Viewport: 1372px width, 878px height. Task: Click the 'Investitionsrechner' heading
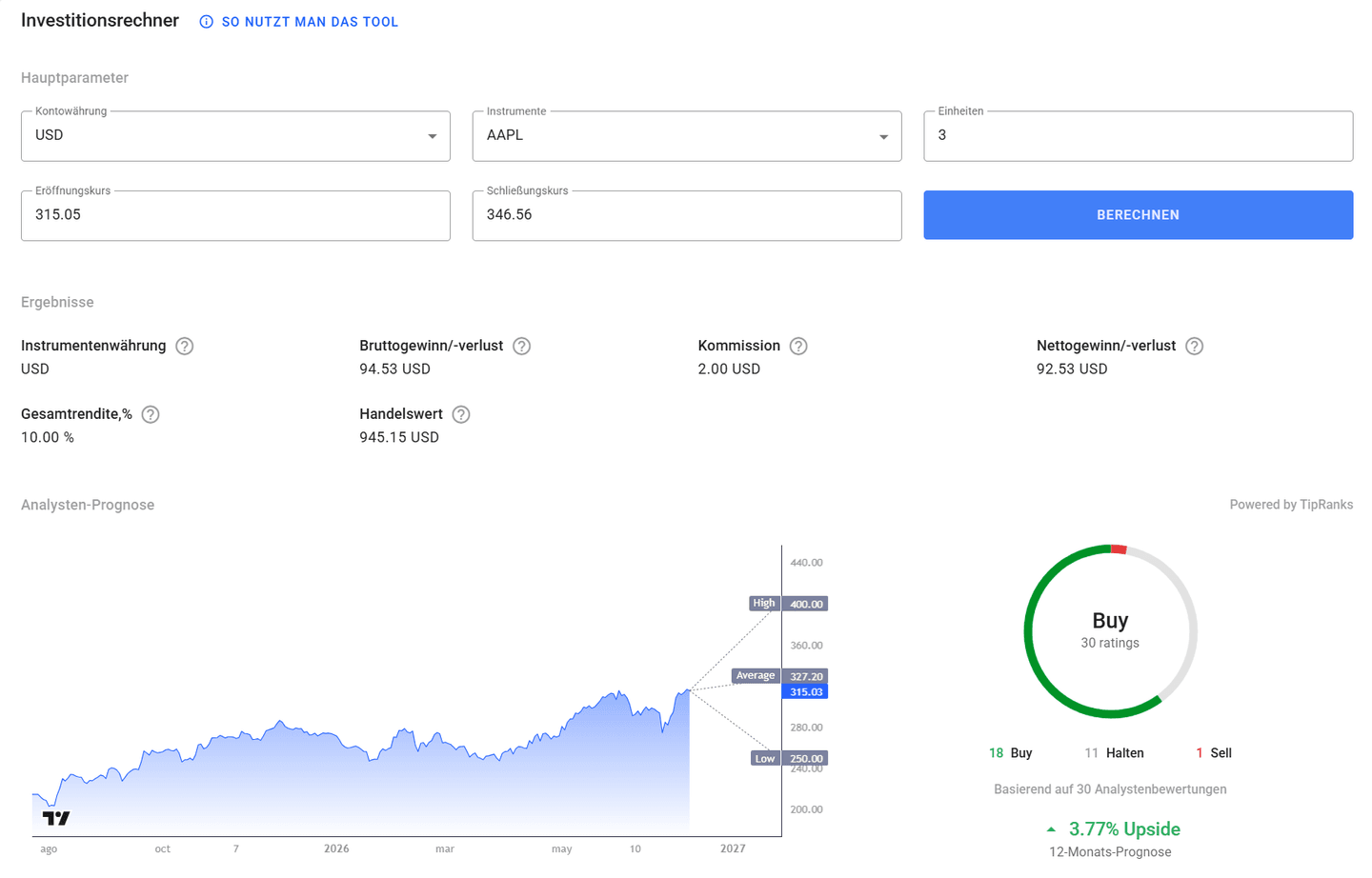point(100,21)
